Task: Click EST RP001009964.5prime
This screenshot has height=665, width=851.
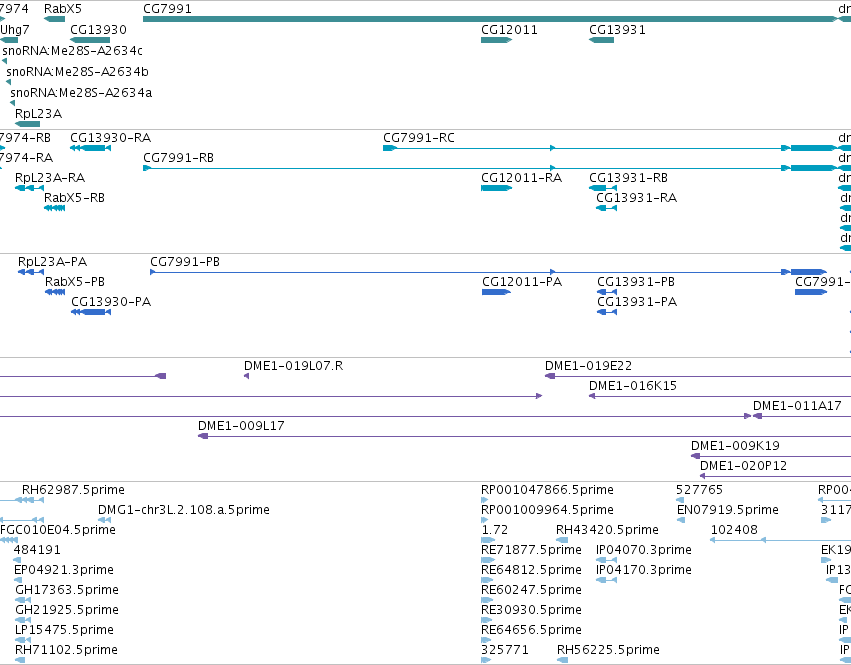Action: point(485,520)
